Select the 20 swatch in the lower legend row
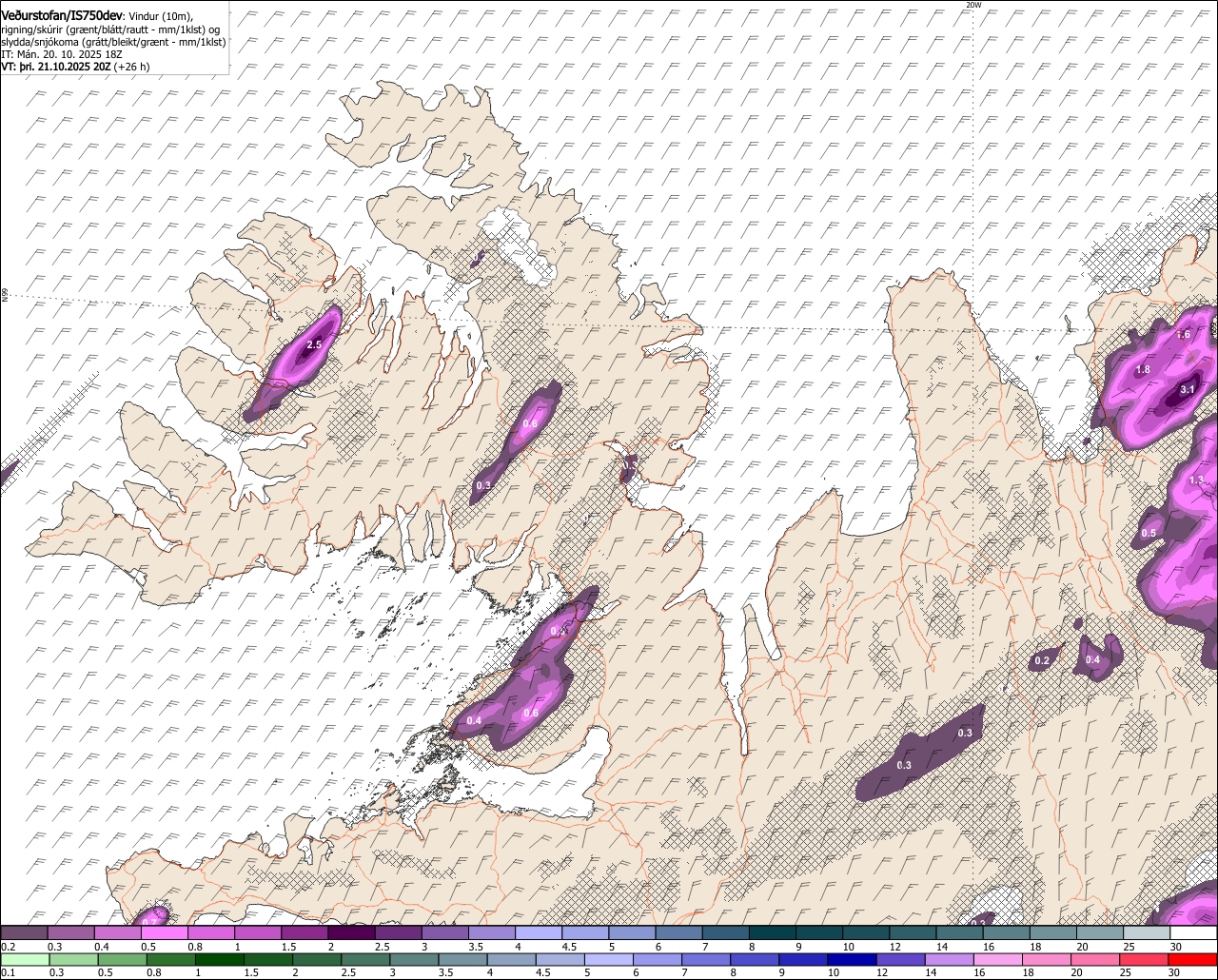 1096,960
